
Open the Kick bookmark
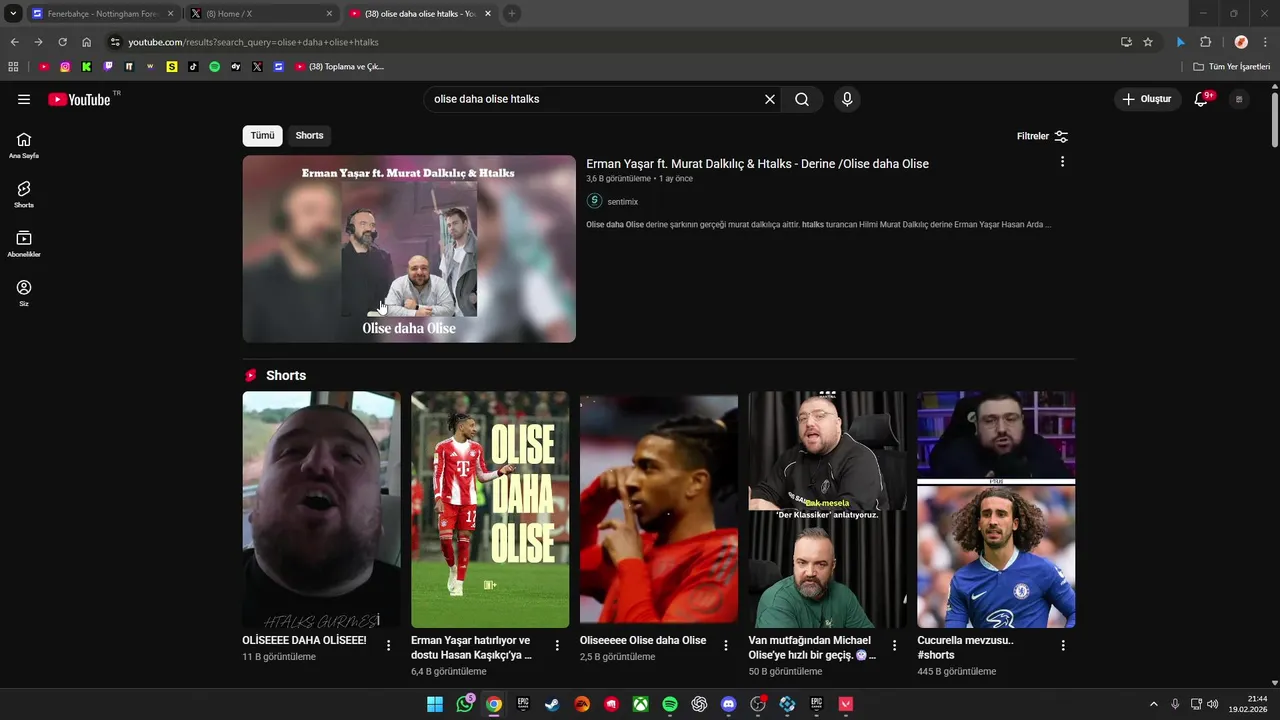coord(86,67)
